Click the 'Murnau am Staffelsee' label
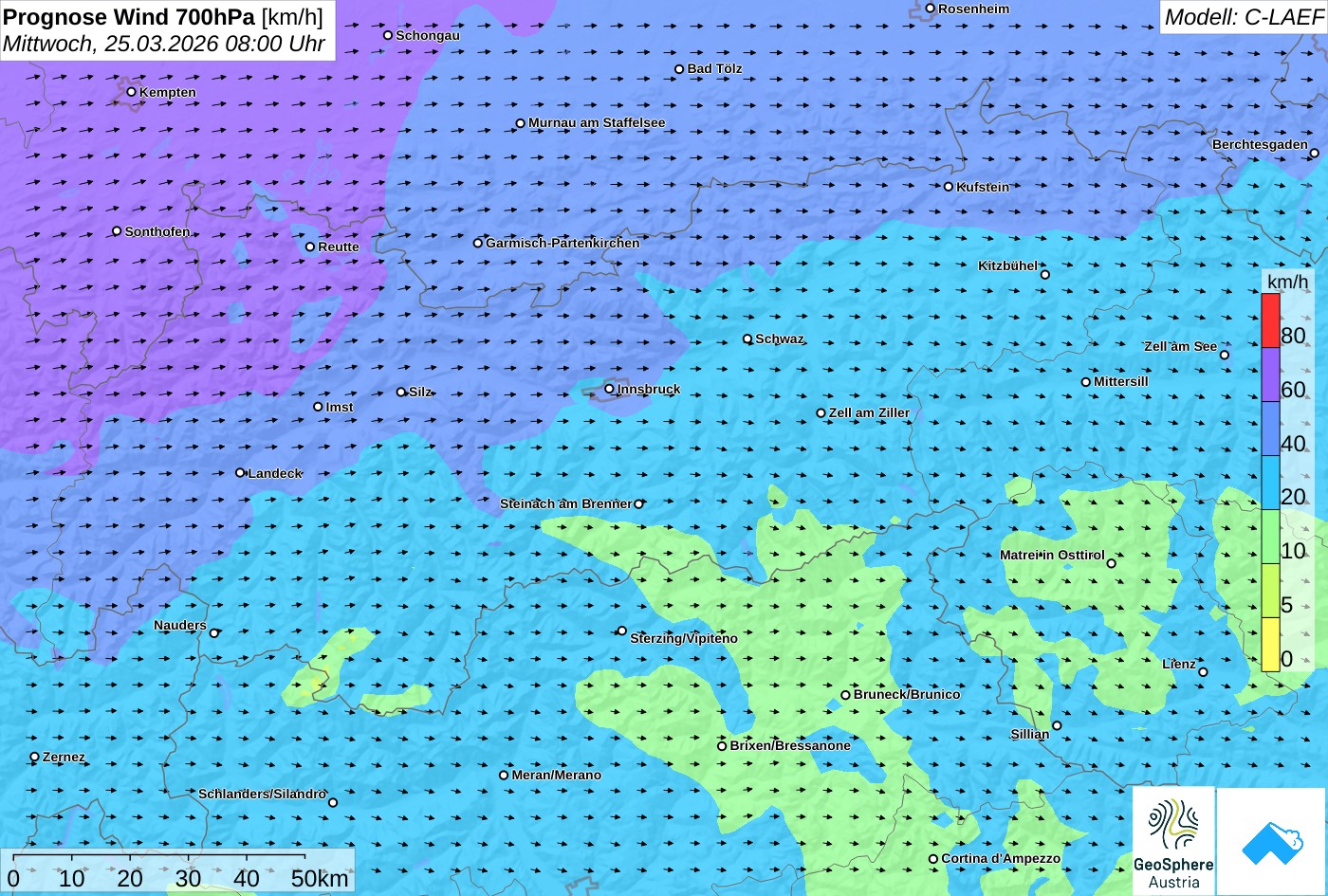The height and width of the screenshot is (896, 1328). point(597,122)
